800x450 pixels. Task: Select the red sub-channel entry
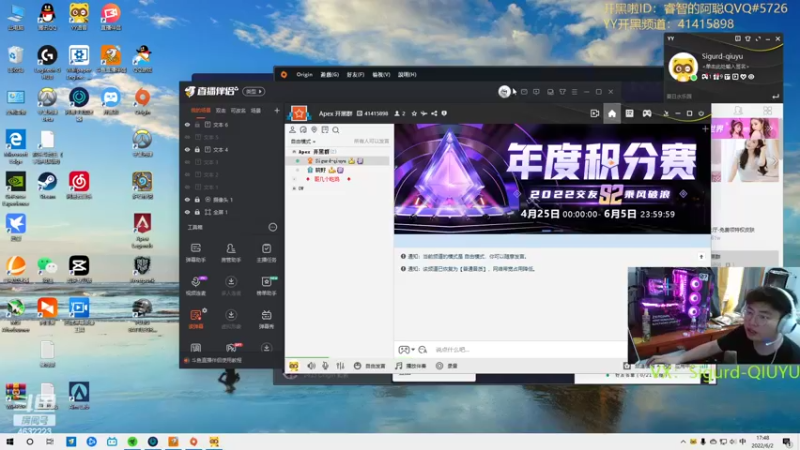[327, 179]
